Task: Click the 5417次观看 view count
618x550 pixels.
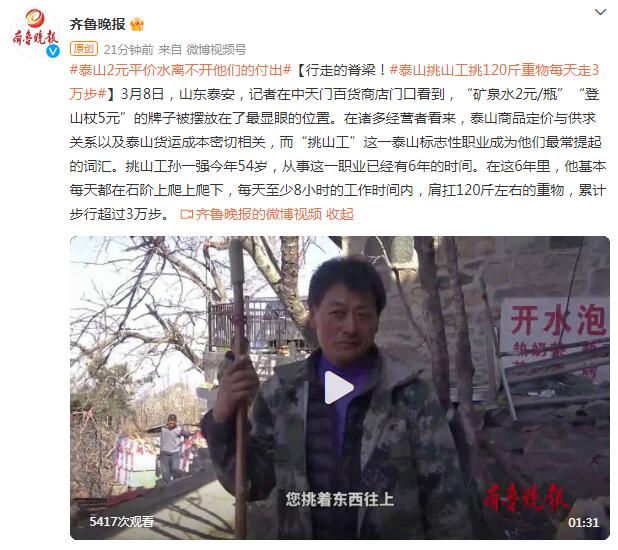Action: (x=121, y=522)
